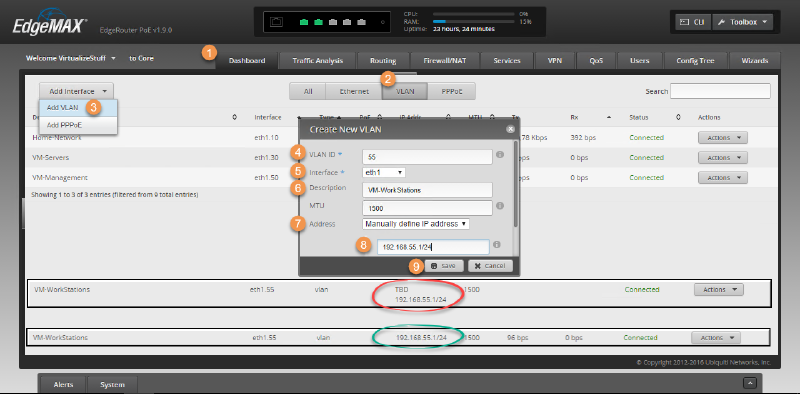Open the CLI console button

click(x=693, y=22)
